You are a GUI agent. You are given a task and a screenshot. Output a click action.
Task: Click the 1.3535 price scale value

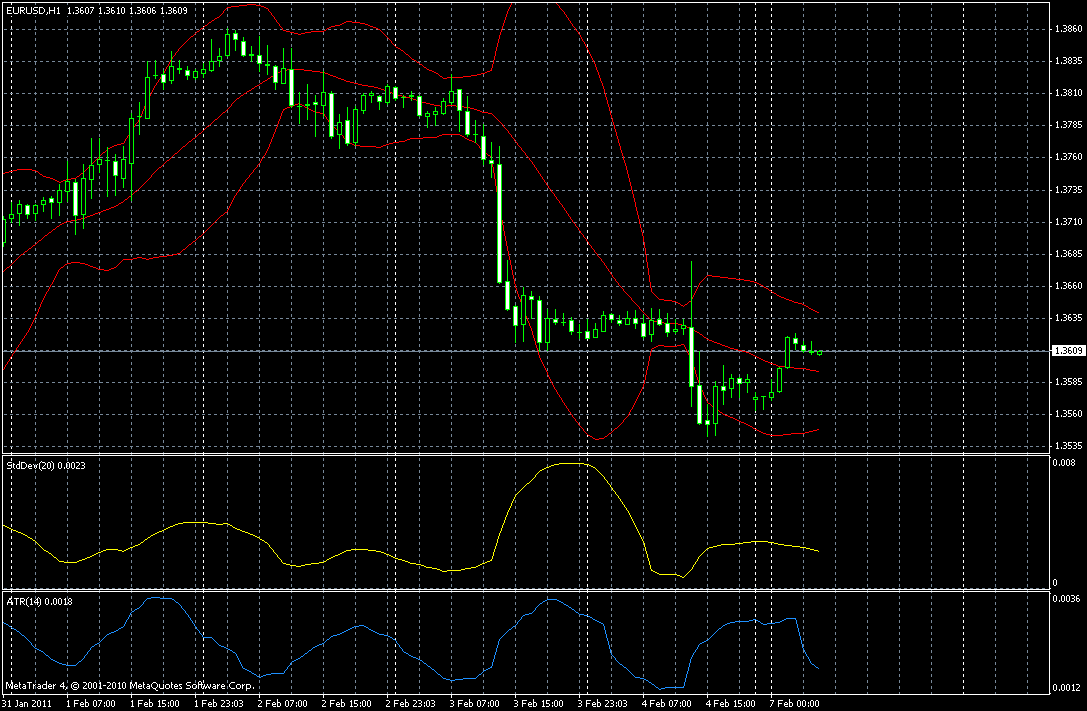[x=1068, y=446]
